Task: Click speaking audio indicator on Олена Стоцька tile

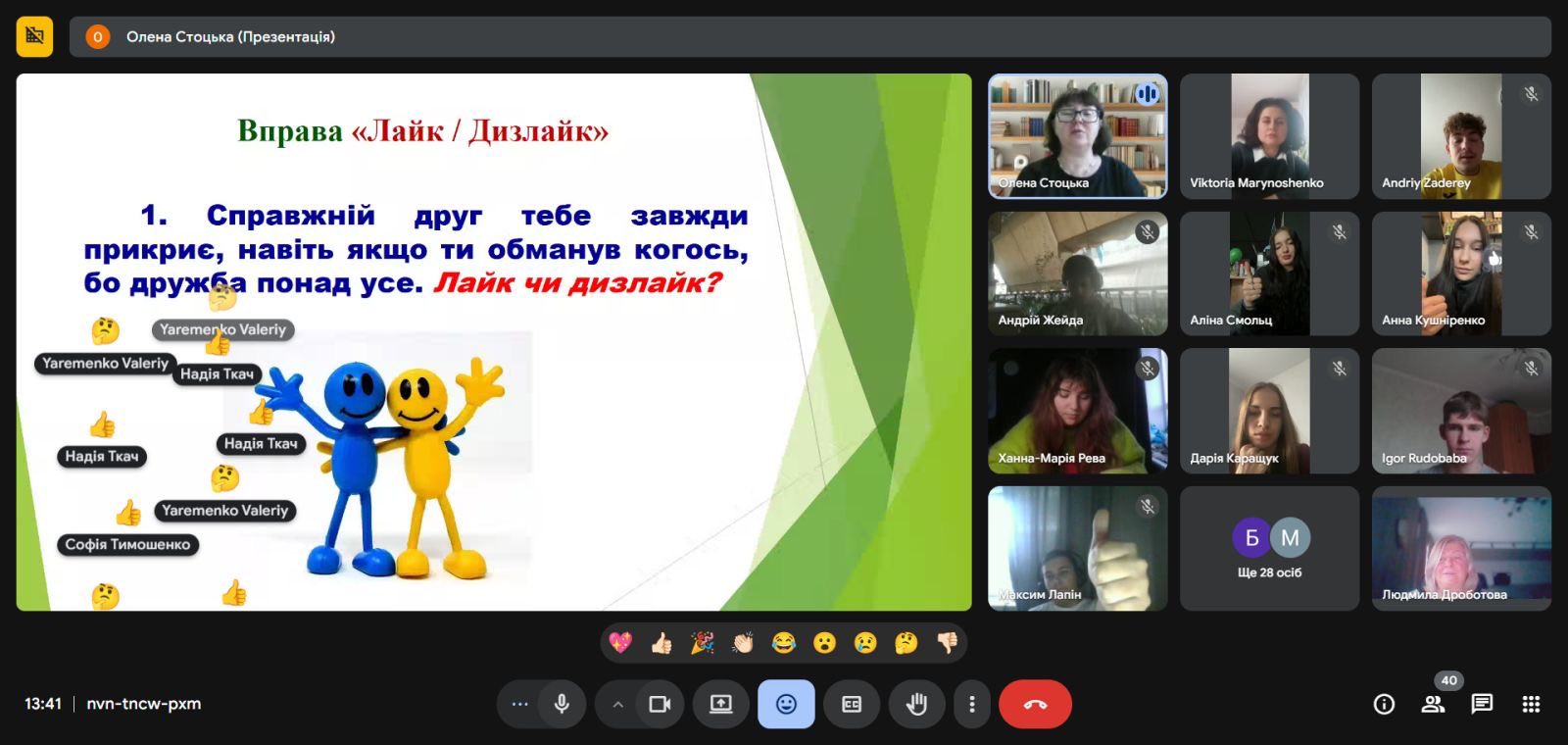Action: pos(1148,94)
